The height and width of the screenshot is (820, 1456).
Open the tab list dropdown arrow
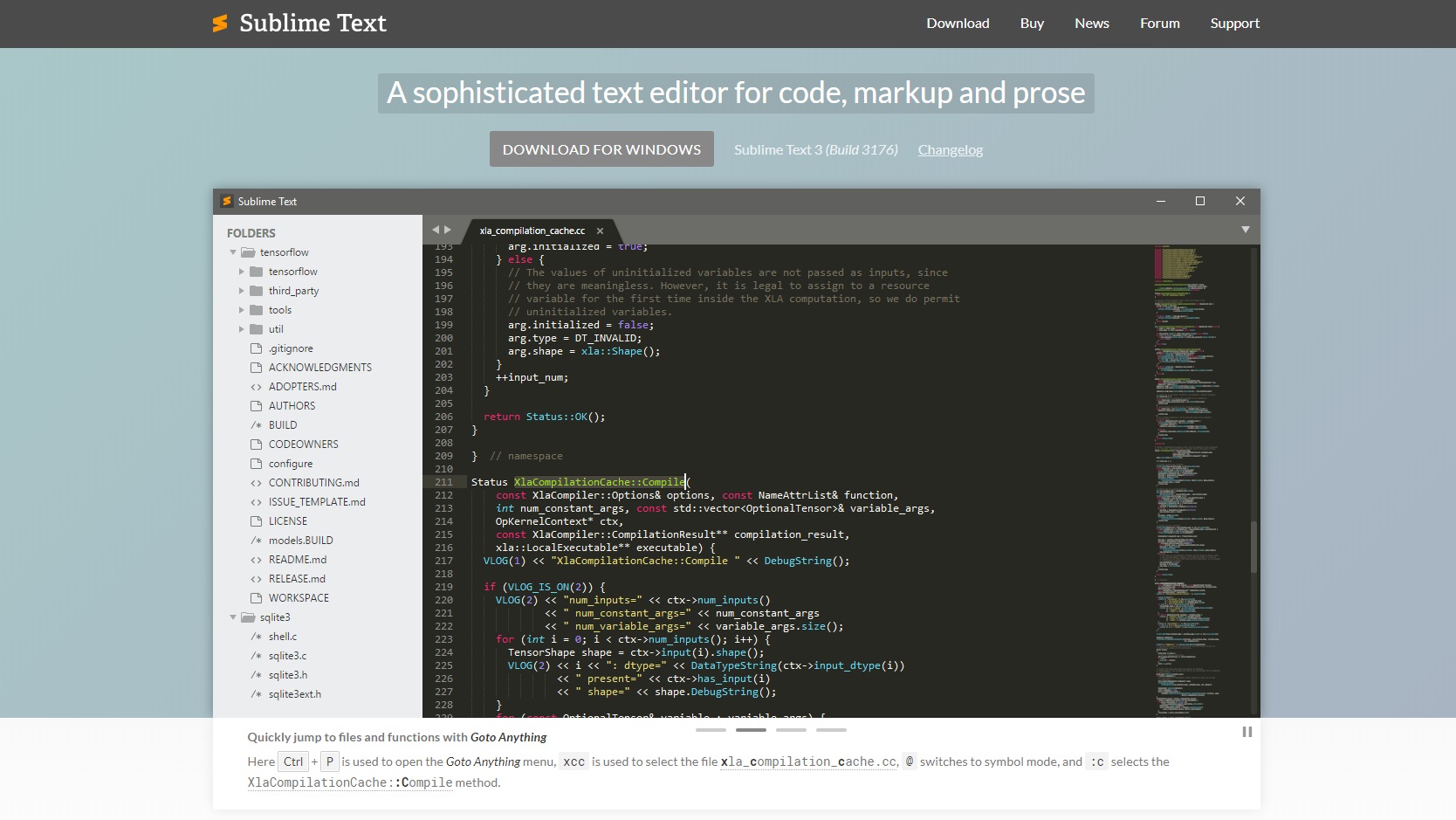tap(1246, 230)
